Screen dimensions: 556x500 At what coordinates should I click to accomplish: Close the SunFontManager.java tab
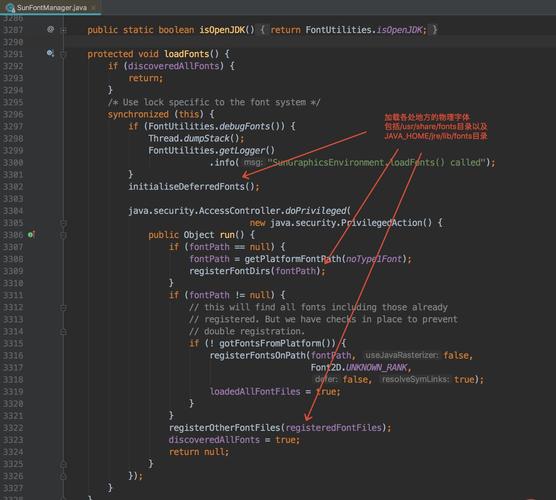[93, 7]
